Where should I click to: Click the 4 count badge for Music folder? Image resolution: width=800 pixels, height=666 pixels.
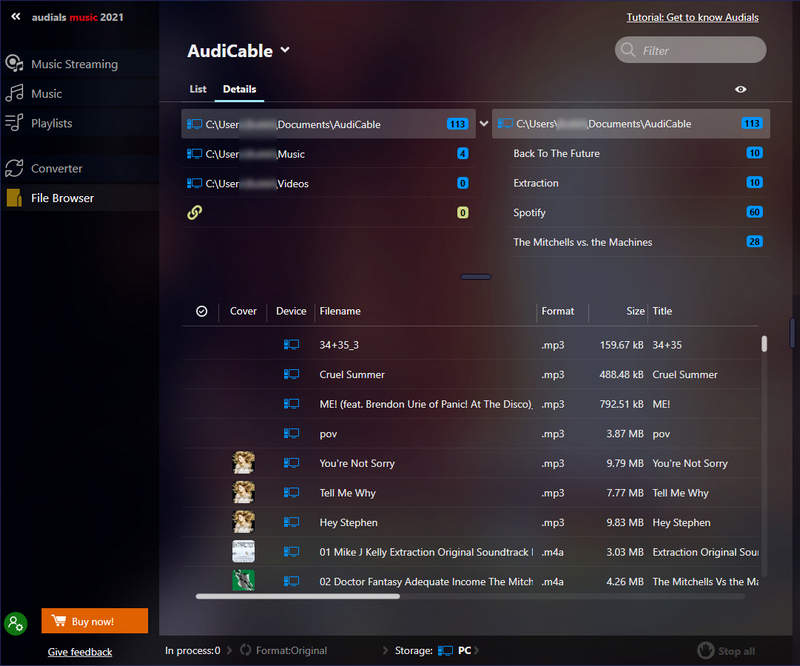[462, 154]
